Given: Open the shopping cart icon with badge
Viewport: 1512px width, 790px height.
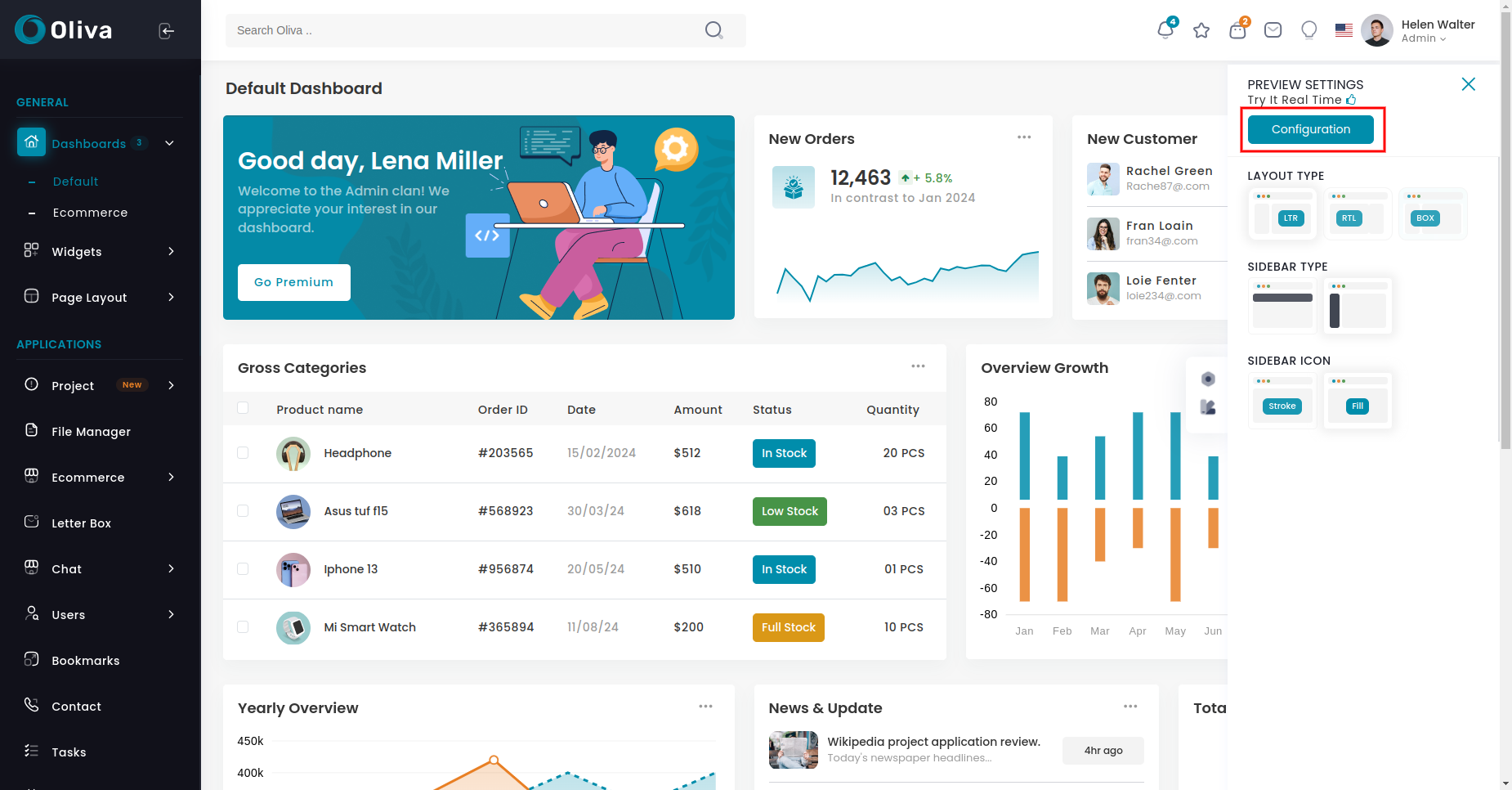Looking at the screenshot, I should point(1237,30).
